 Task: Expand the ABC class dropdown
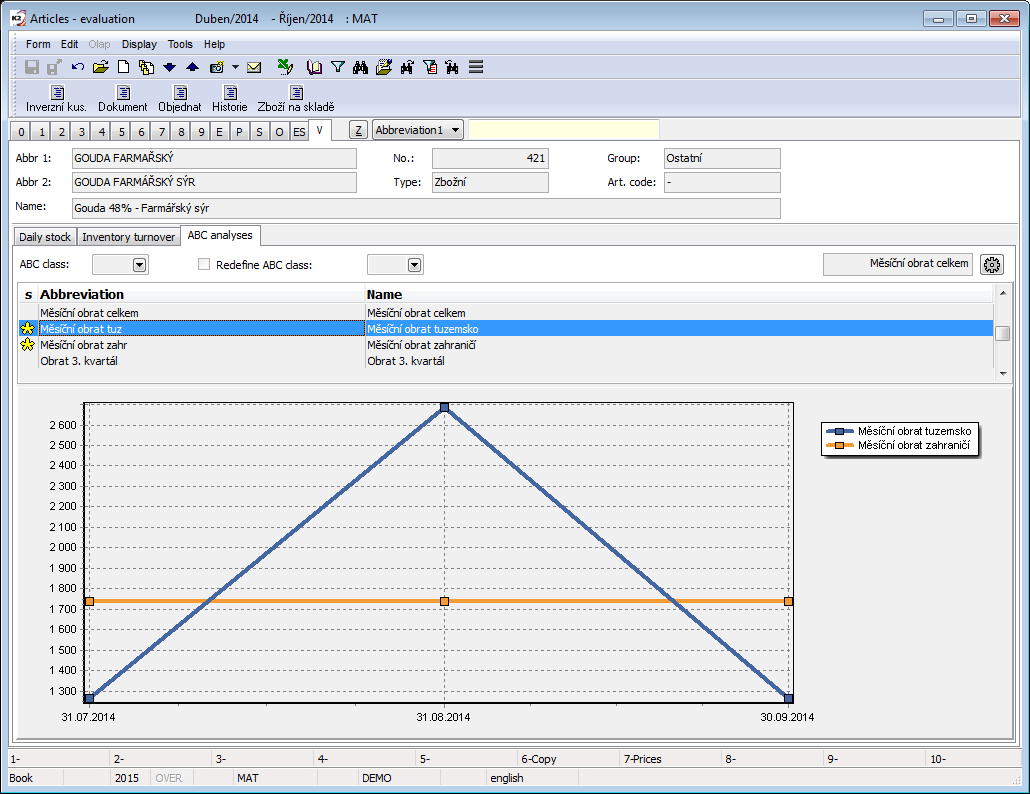[x=139, y=265]
